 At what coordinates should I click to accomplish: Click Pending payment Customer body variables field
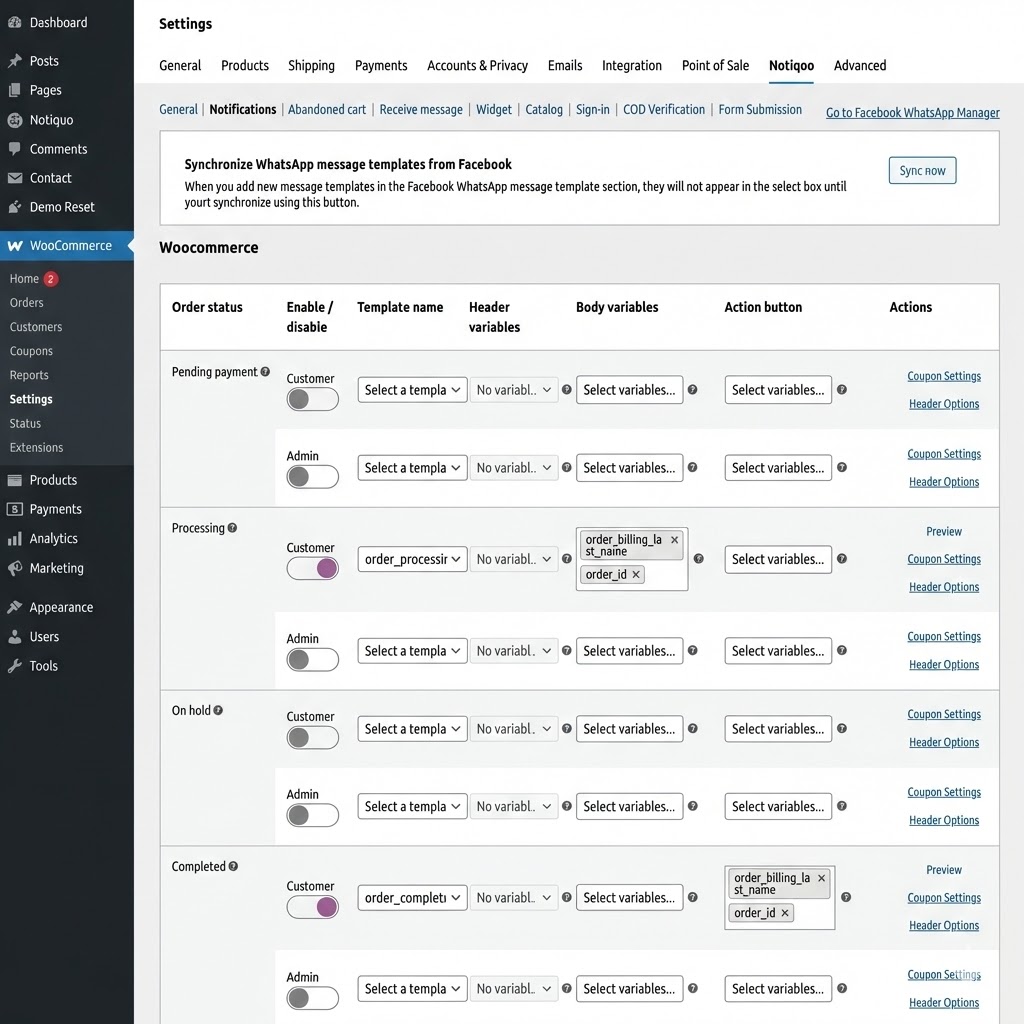[629, 390]
